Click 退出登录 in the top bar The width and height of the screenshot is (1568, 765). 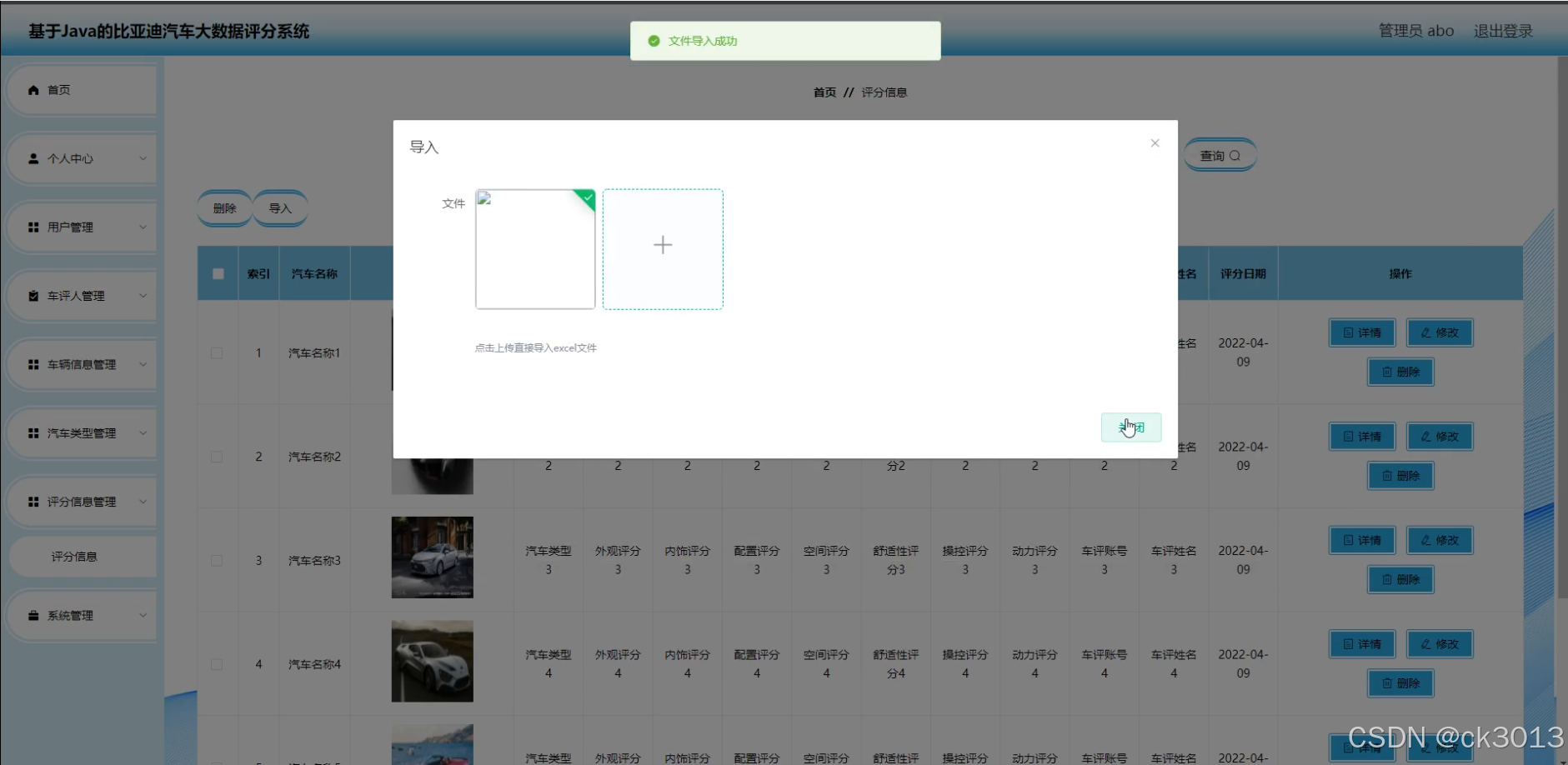[x=1503, y=31]
